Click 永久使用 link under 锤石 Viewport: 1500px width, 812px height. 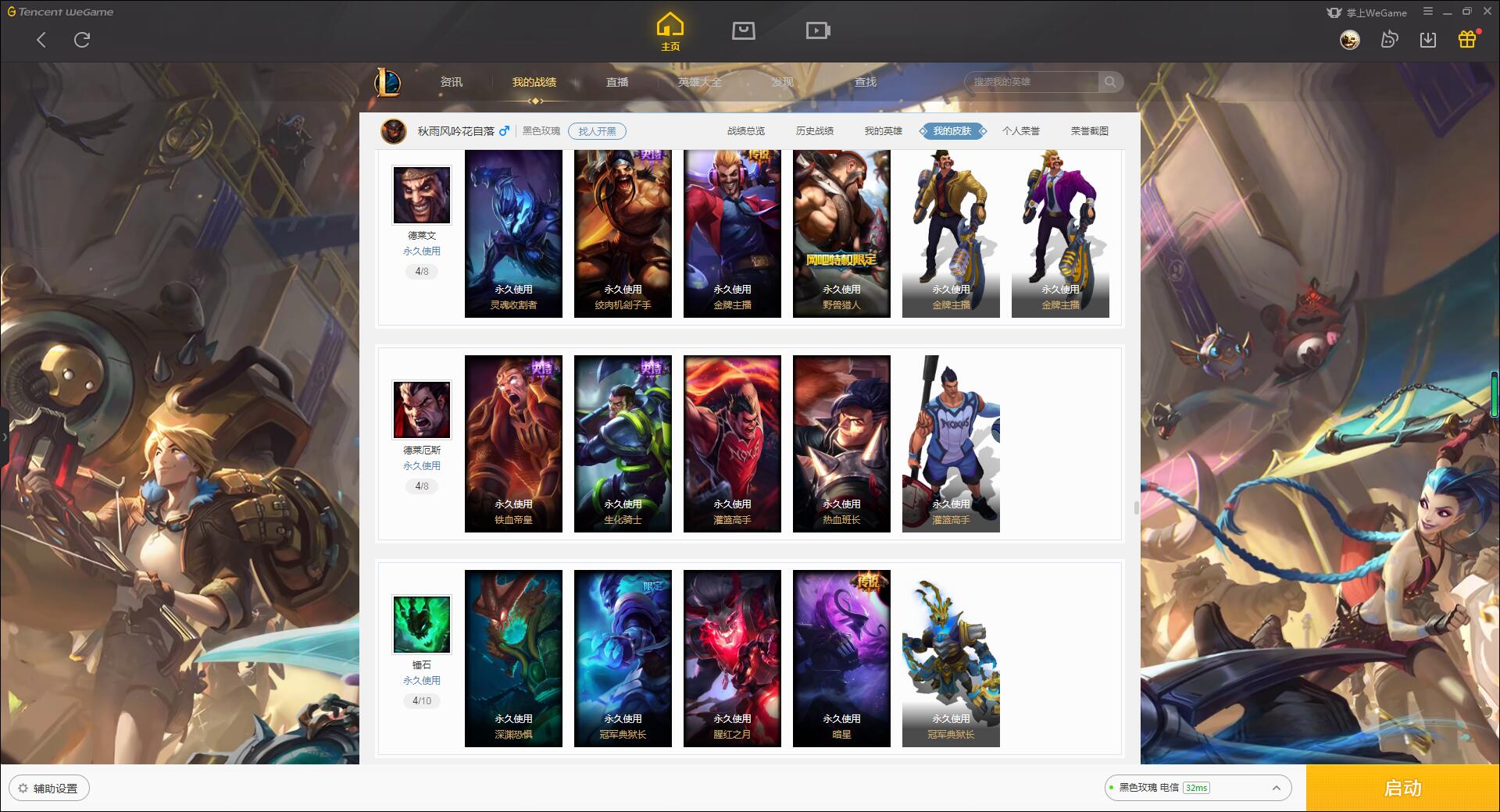[x=422, y=681]
